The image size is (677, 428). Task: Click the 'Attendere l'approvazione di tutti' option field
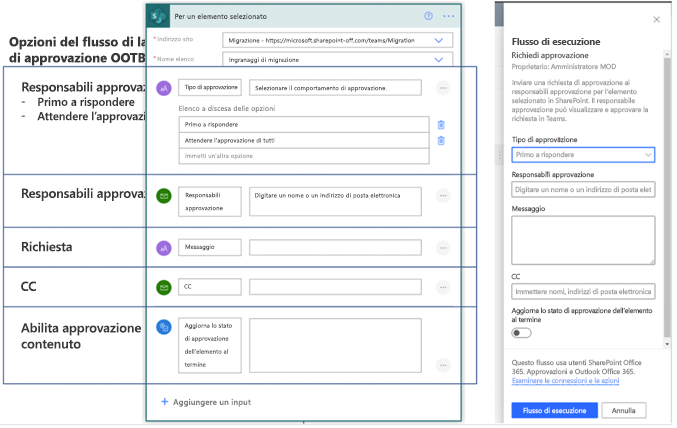[x=305, y=141]
